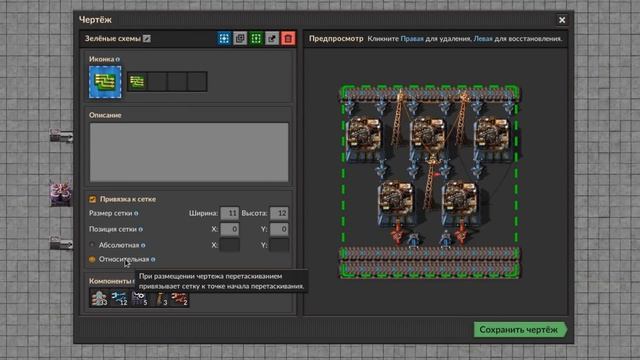This screenshot has height=360, width=640.
Task: Select the Относительная radio button
Action: [x=92, y=259]
